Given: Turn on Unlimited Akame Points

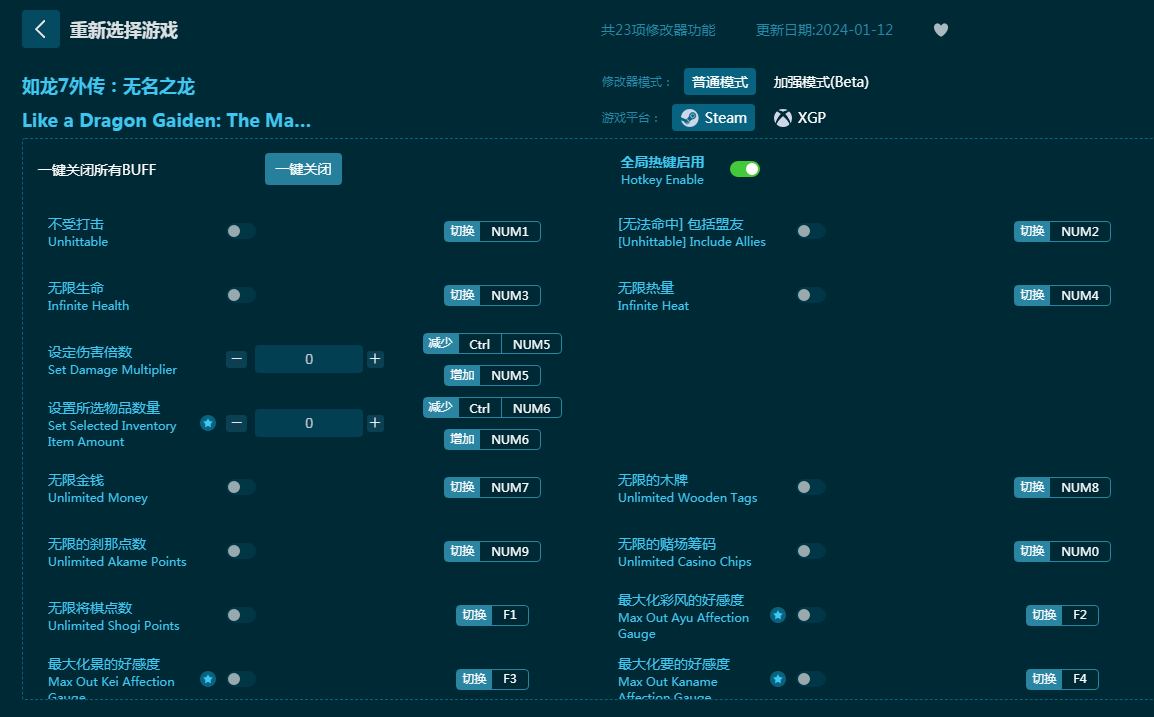Looking at the screenshot, I should [241, 551].
